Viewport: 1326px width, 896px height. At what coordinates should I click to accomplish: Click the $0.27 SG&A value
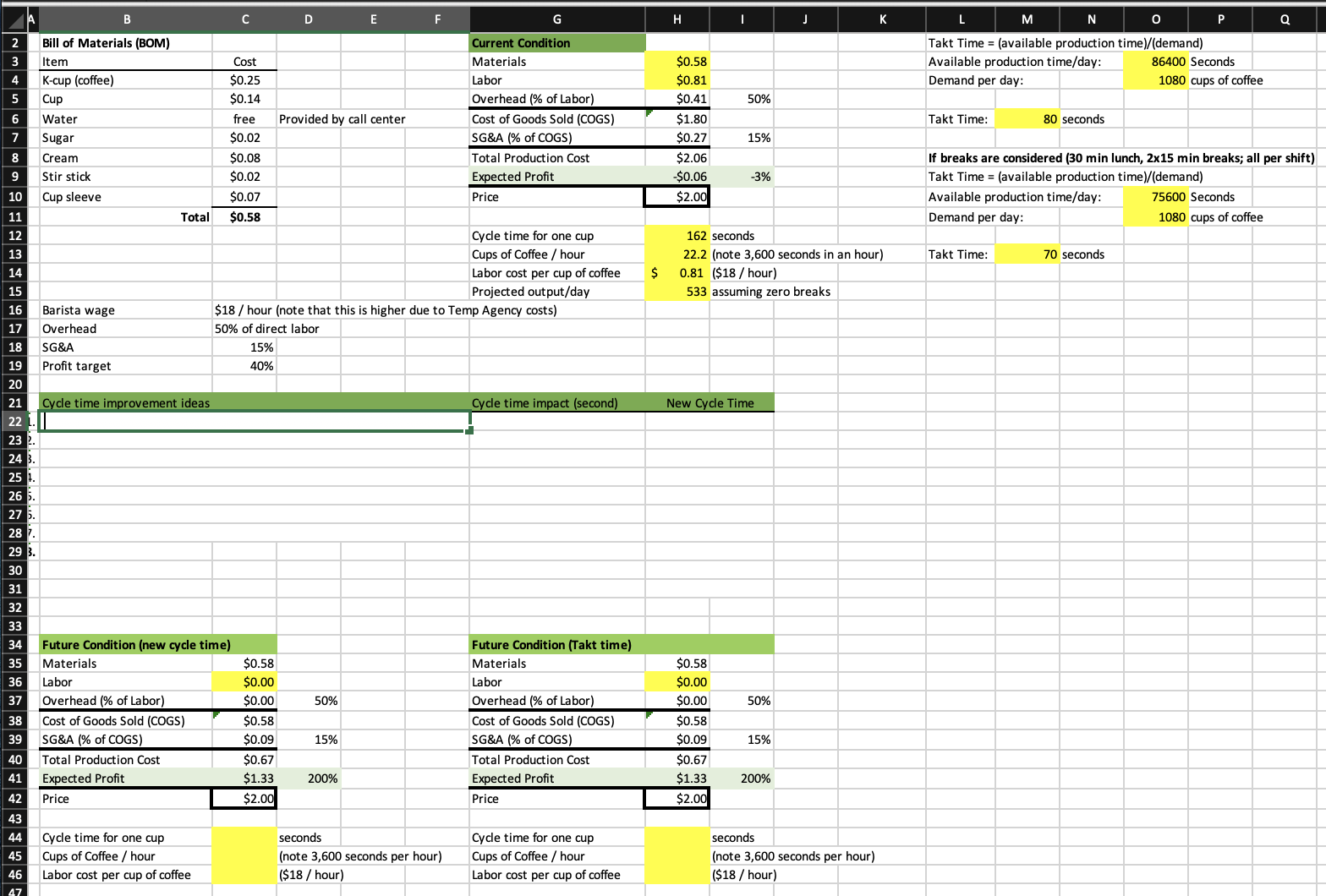tap(677, 138)
